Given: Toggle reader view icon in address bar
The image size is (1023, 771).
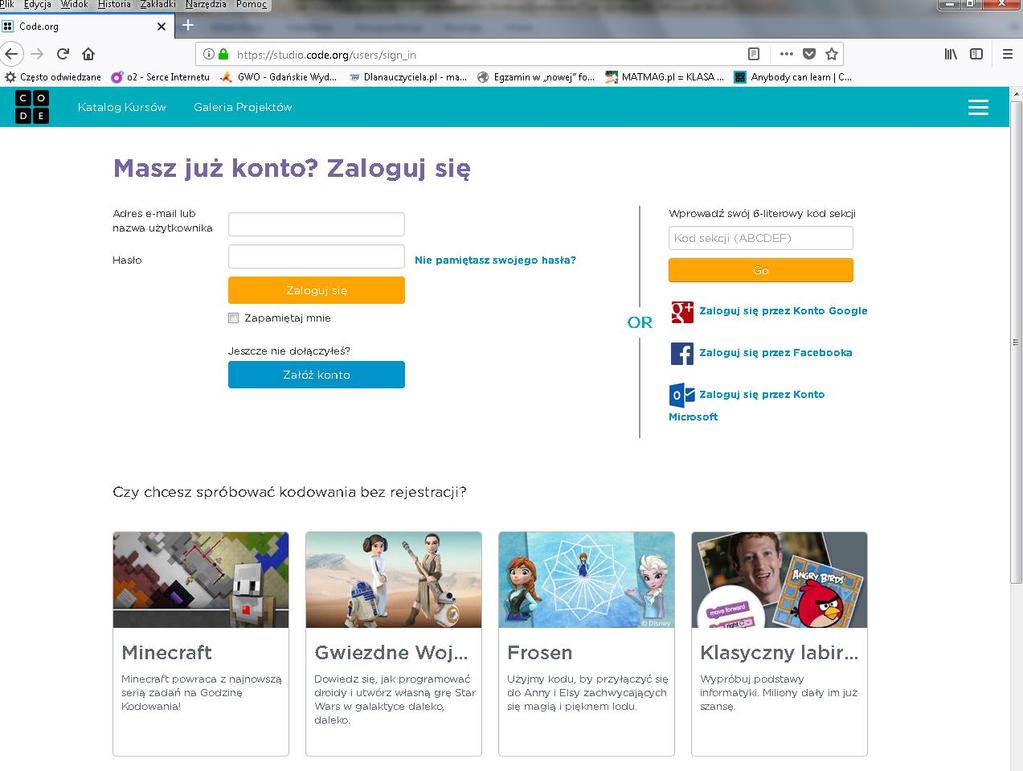Looking at the screenshot, I should click(754, 54).
